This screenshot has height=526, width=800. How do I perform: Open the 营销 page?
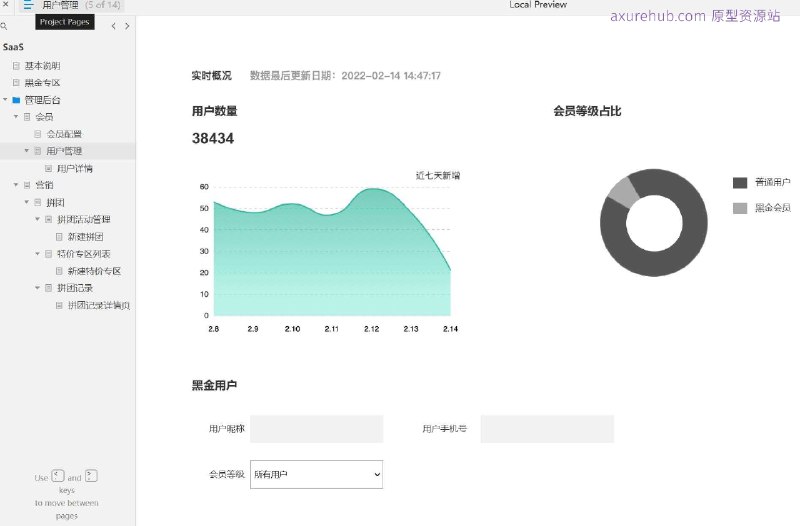point(44,185)
